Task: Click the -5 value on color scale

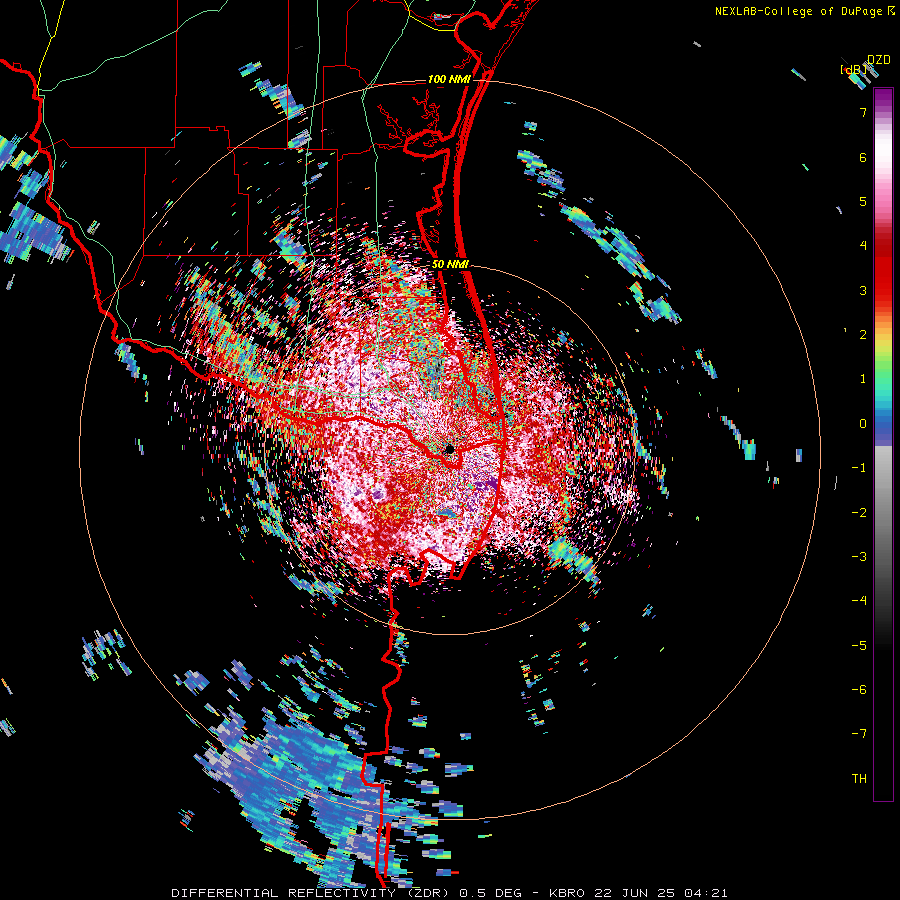Action: (x=859, y=646)
